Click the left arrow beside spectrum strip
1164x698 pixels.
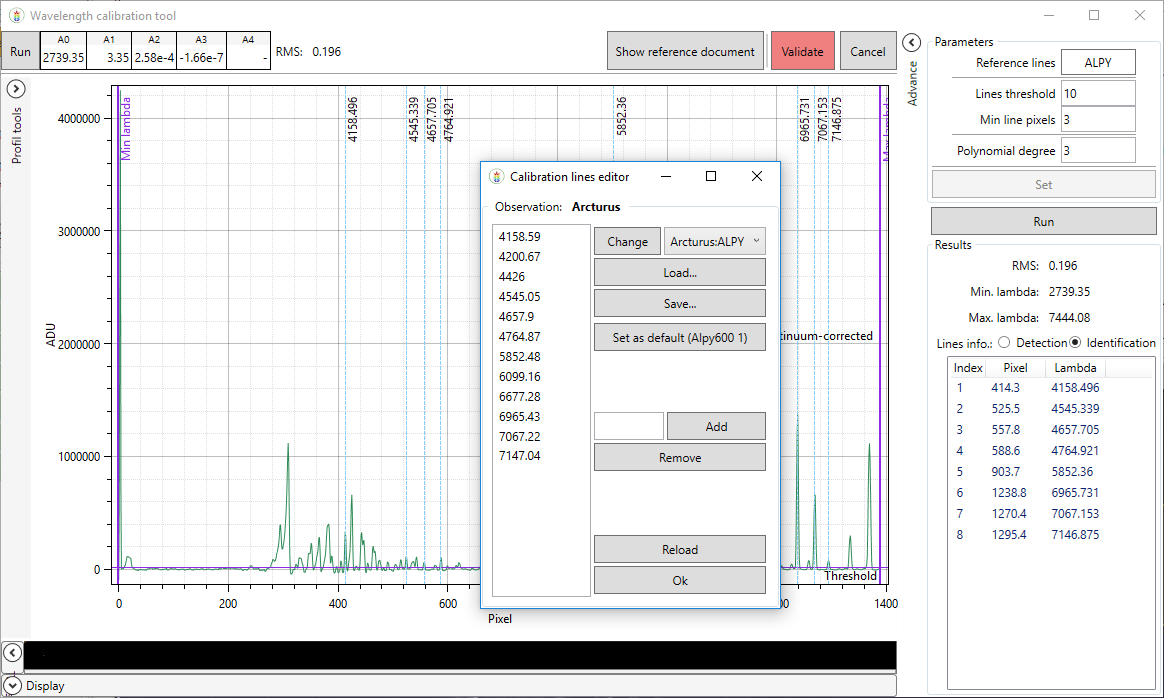pyautogui.click(x=12, y=653)
